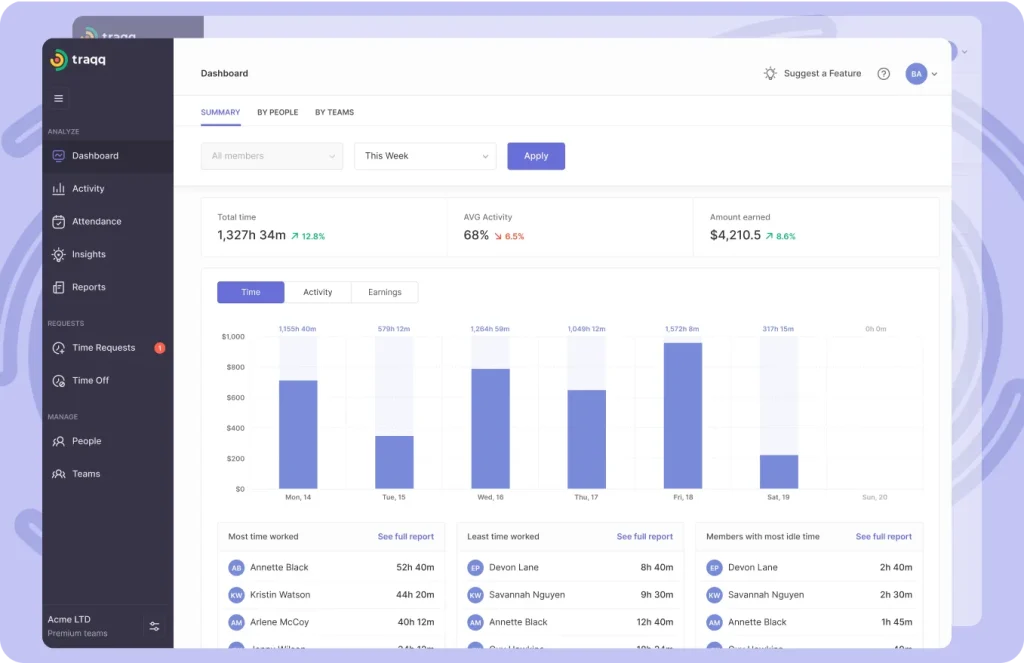
Task: Switch chart to Time view
Action: pyautogui.click(x=250, y=292)
